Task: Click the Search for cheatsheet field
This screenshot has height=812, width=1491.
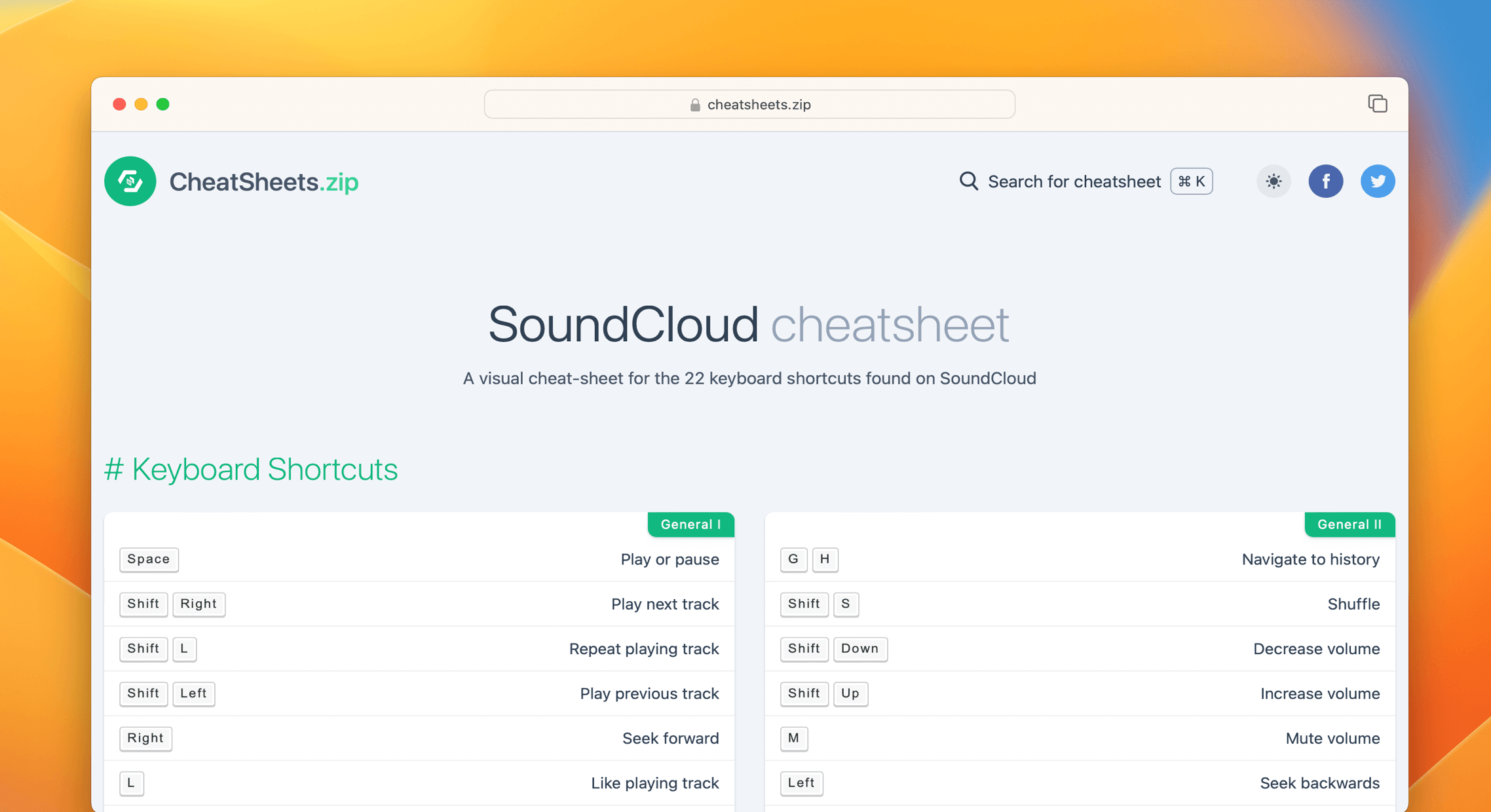Action: pyautogui.click(x=1074, y=181)
